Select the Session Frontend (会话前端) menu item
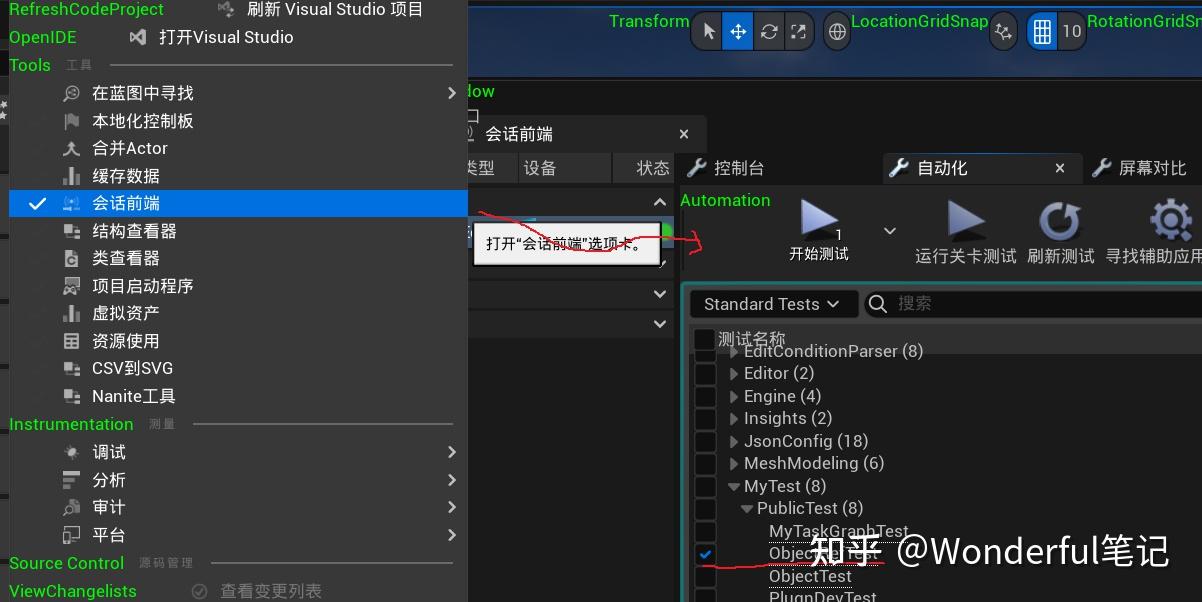 point(238,203)
